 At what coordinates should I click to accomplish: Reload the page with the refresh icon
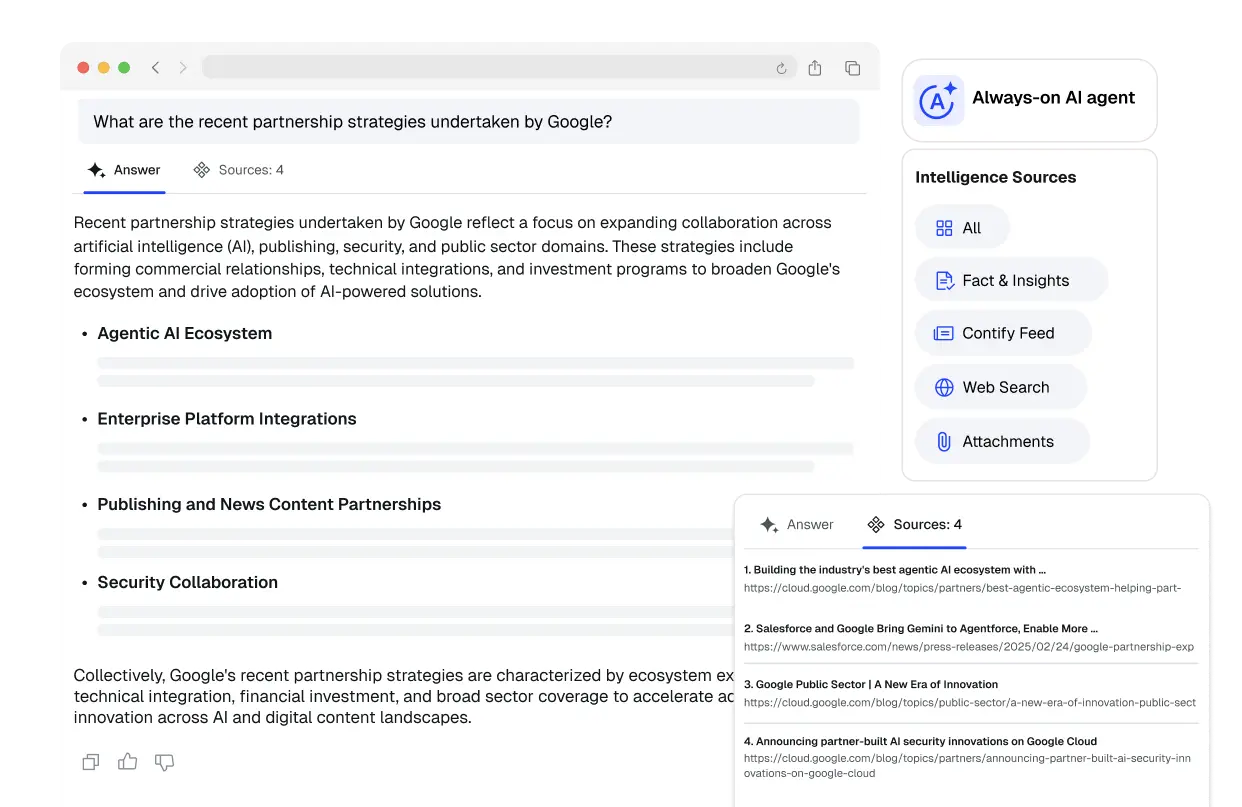click(x=782, y=68)
